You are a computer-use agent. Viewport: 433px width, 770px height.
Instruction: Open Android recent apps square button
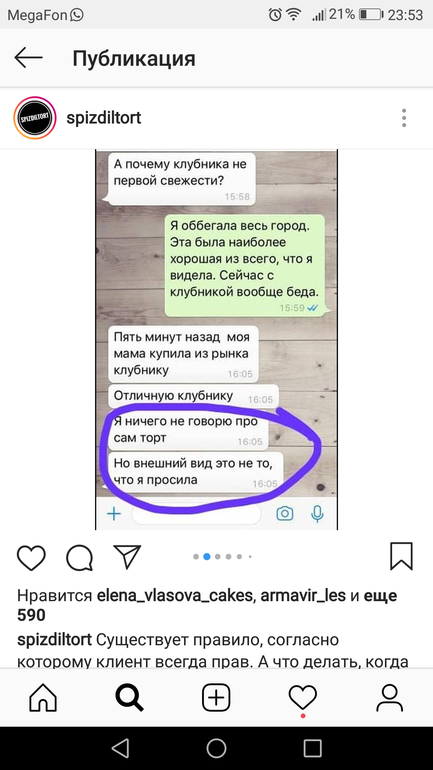pyautogui.click(x=312, y=748)
